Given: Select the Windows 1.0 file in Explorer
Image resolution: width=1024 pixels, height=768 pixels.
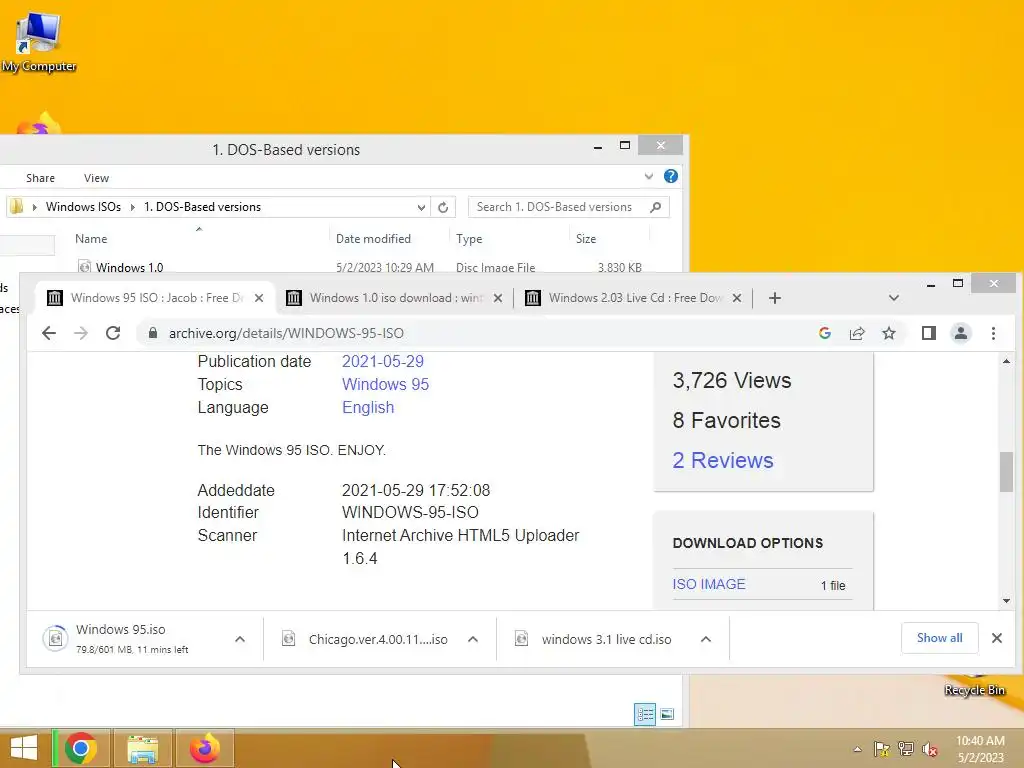Looking at the screenshot, I should click(x=129, y=267).
